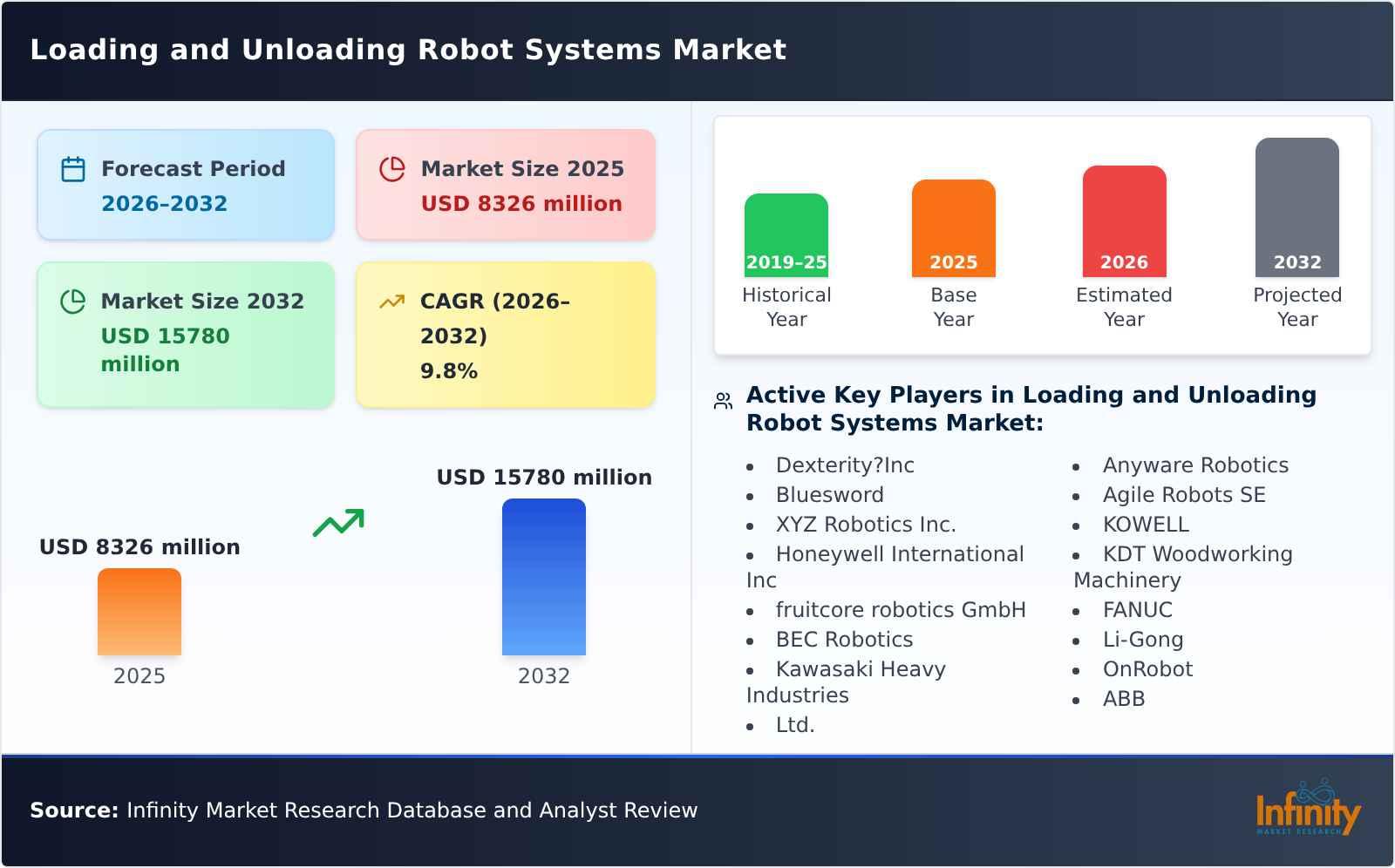Select the pie chart icon near Market Size 2025
1395x868 pixels.
(392, 168)
